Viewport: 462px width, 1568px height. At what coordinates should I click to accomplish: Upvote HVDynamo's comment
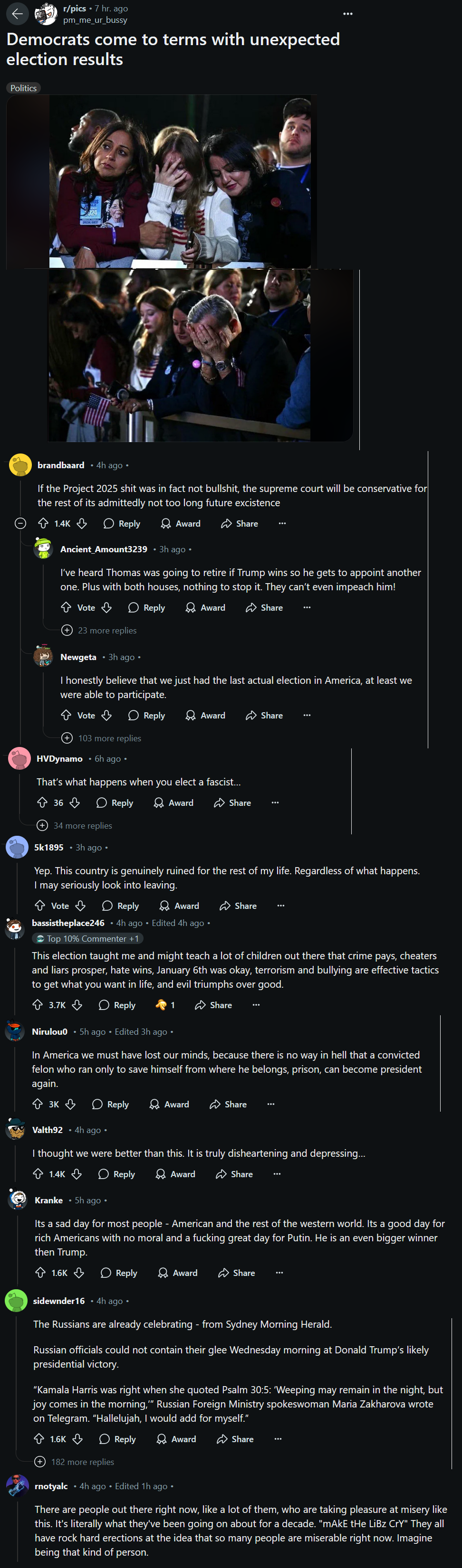click(x=42, y=803)
